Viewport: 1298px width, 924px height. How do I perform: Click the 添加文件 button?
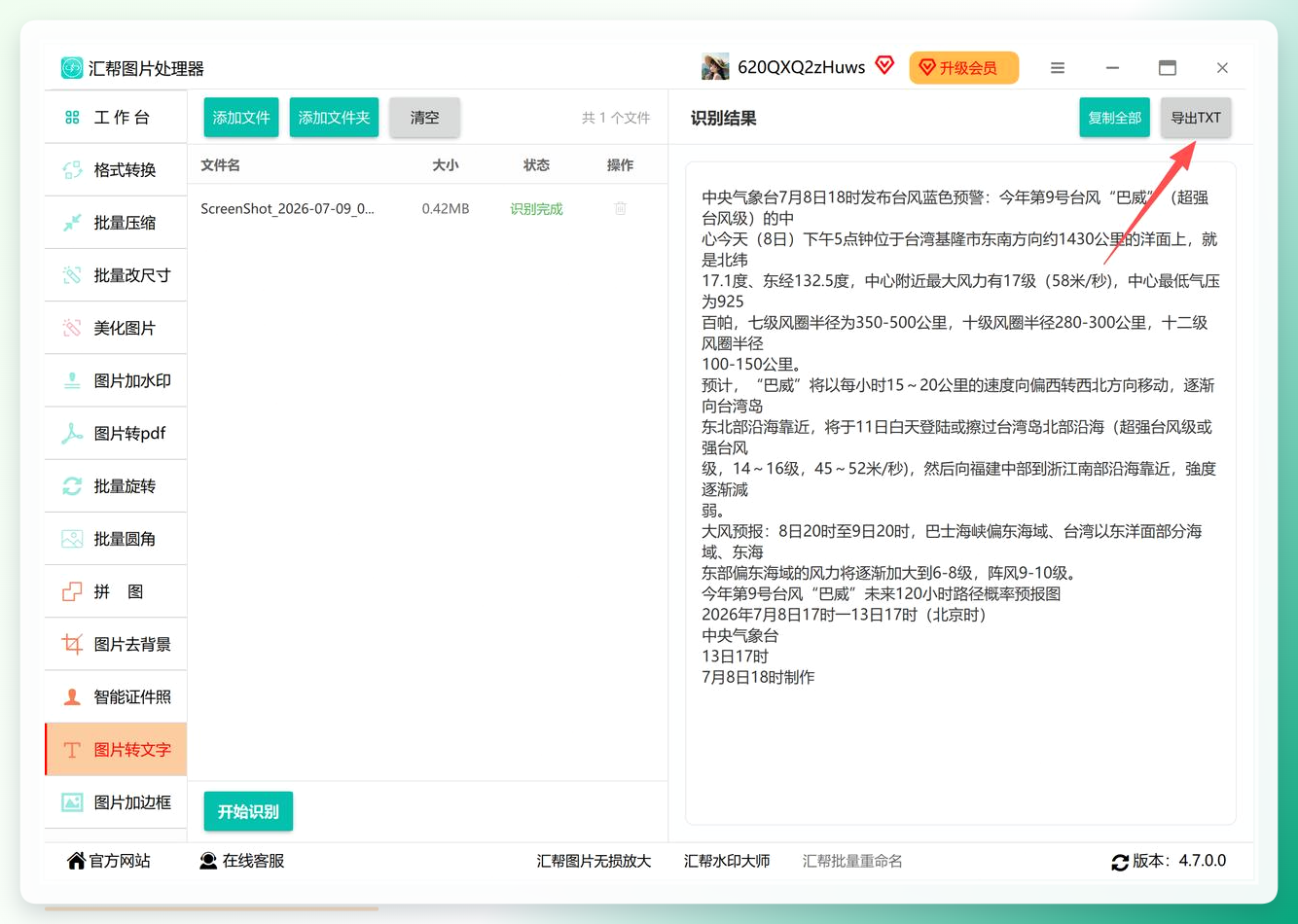click(241, 118)
